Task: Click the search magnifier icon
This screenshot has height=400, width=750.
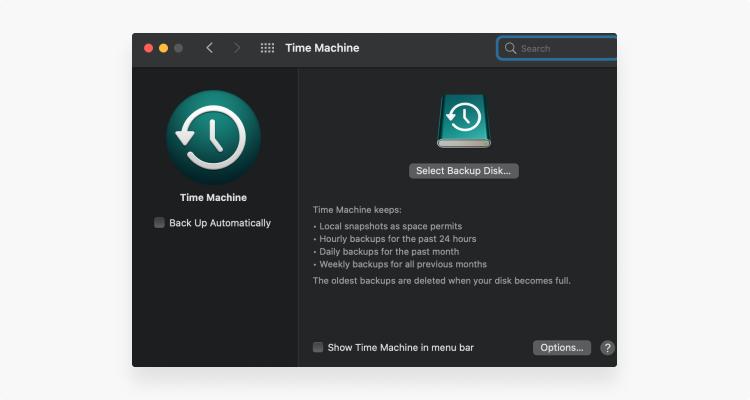Action: point(510,48)
